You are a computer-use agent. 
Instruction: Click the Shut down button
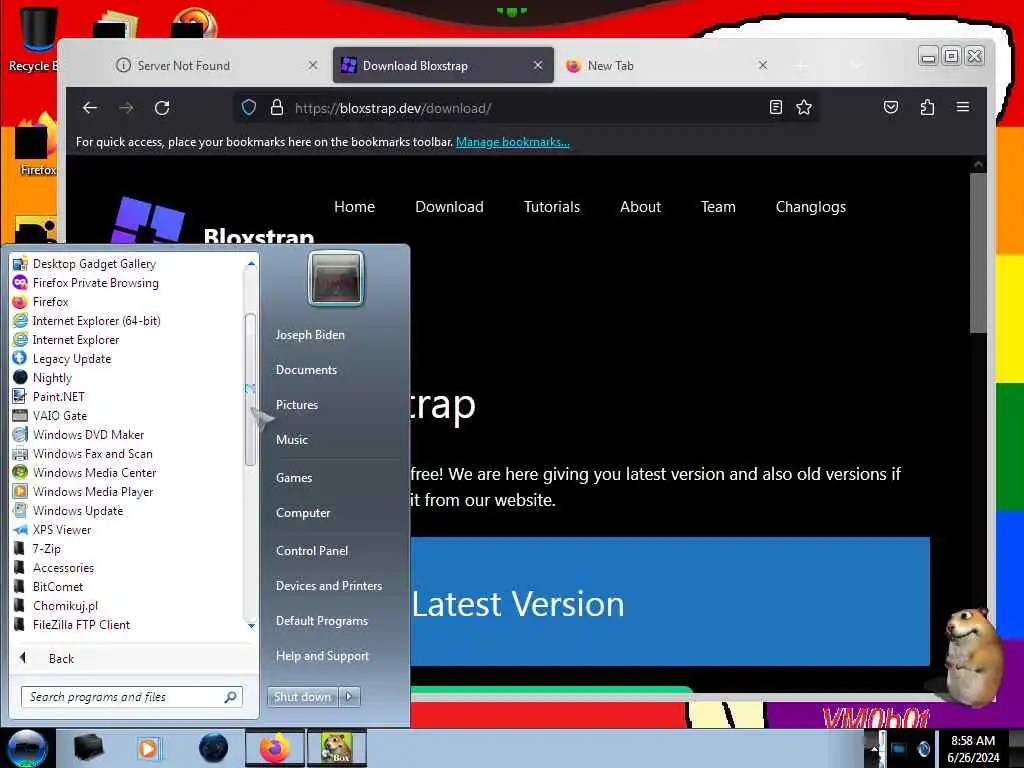click(x=302, y=697)
